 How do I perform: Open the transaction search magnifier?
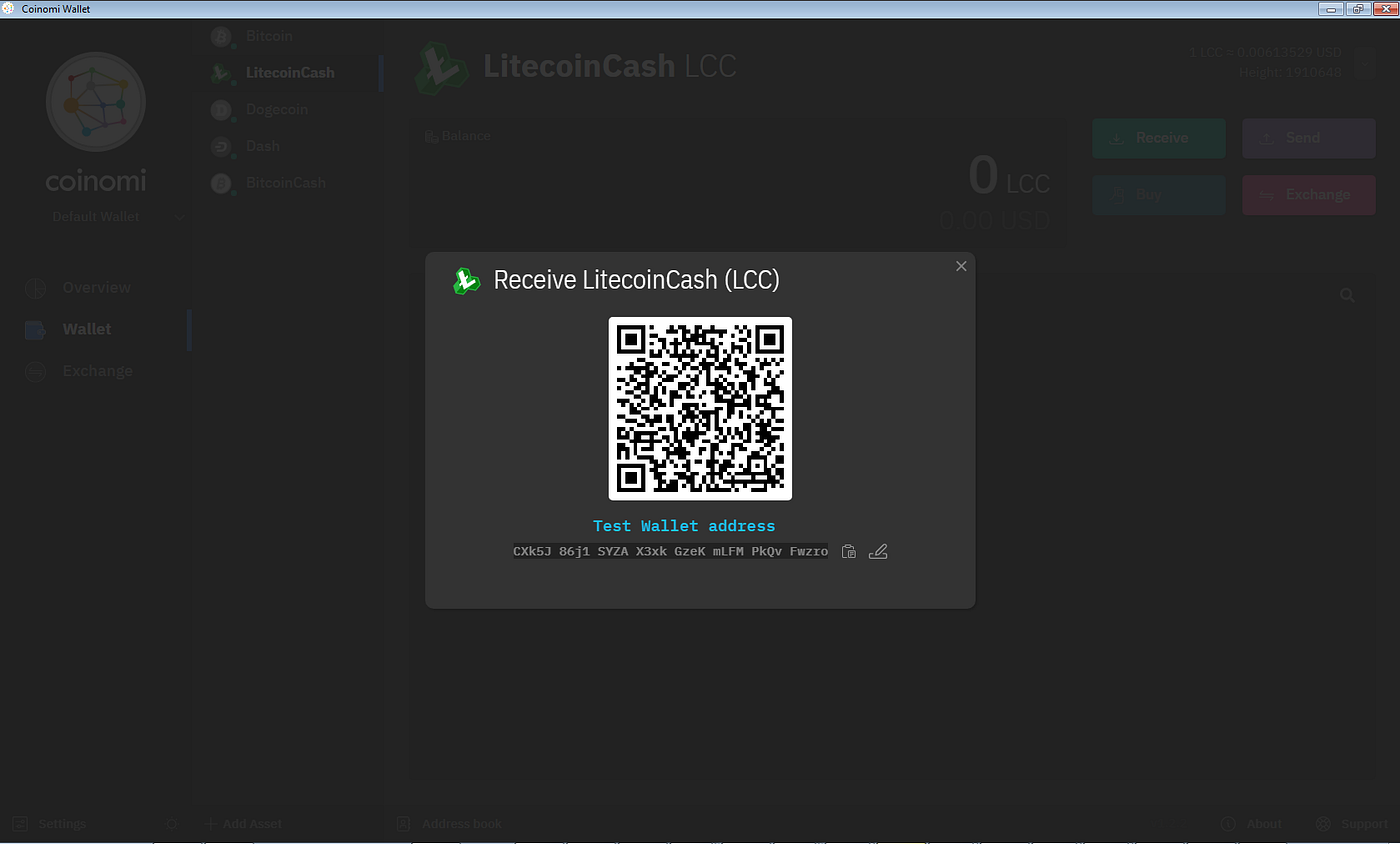click(1347, 295)
